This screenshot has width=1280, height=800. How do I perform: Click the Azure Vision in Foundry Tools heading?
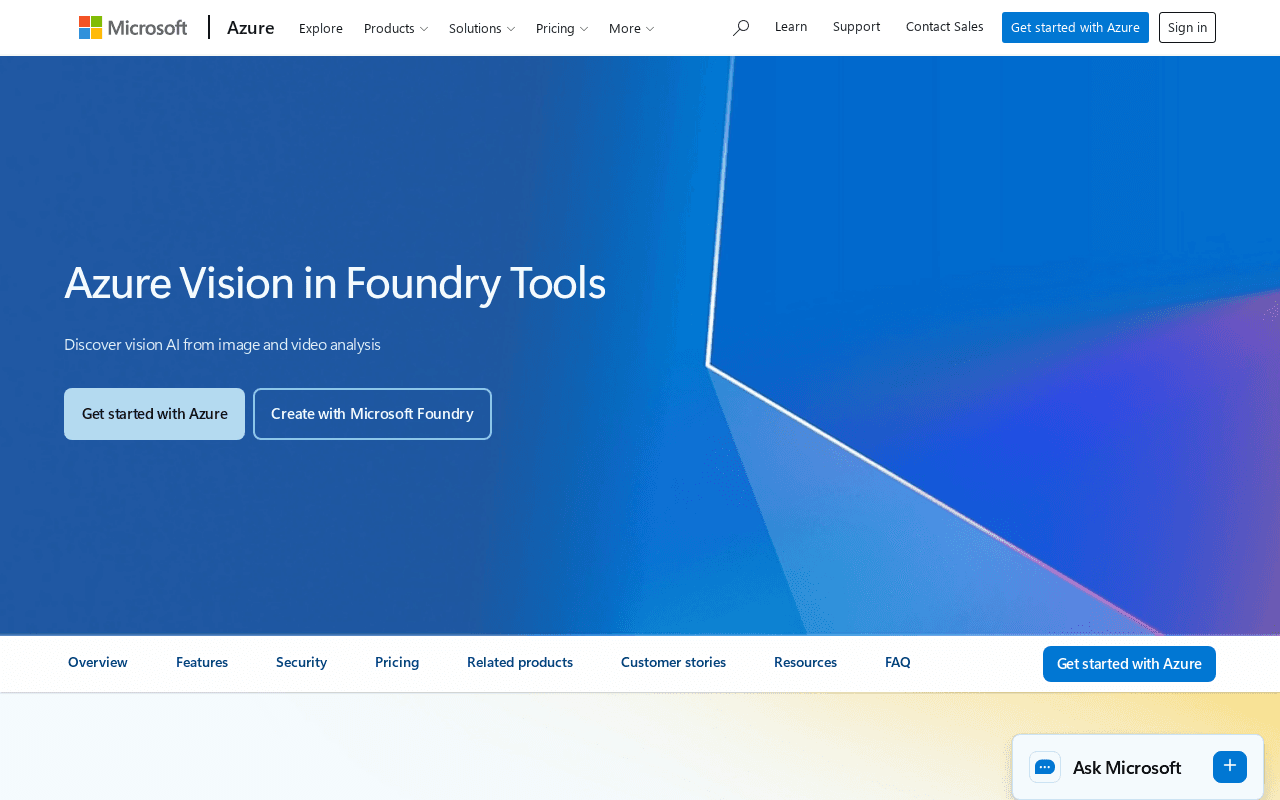click(x=335, y=283)
